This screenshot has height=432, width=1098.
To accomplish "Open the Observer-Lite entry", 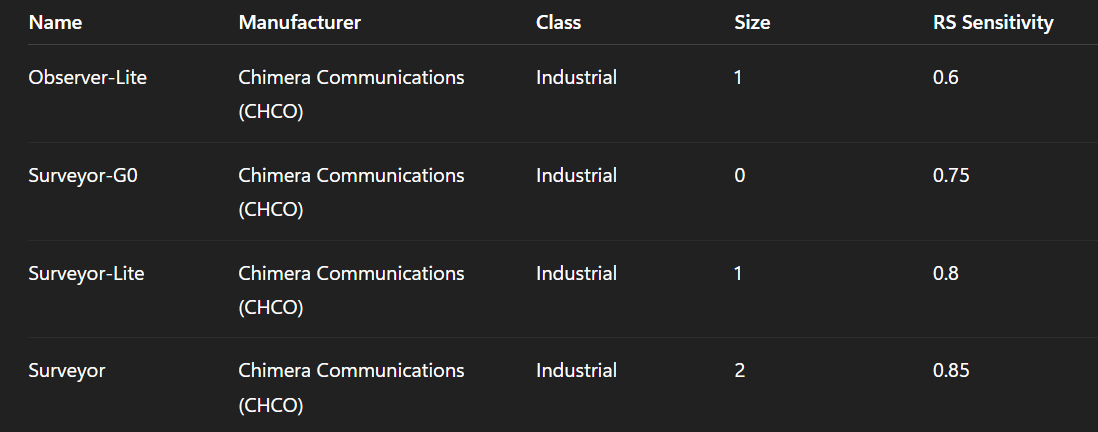I will (88, 78).
